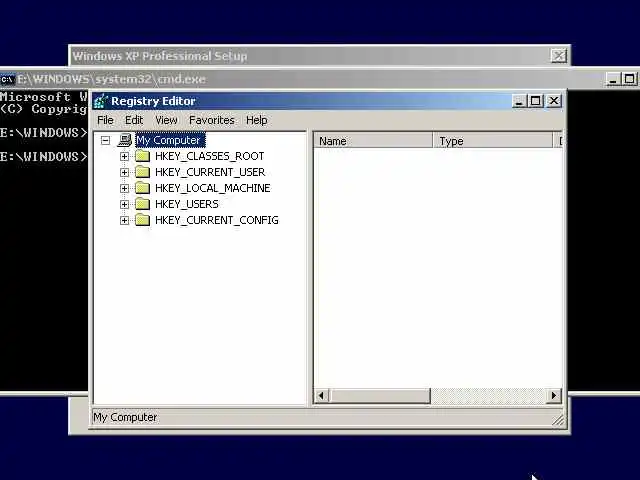Expand the HKEY_LOCAL_MACHINE key
Screen dimensions: 640x480
124,188
